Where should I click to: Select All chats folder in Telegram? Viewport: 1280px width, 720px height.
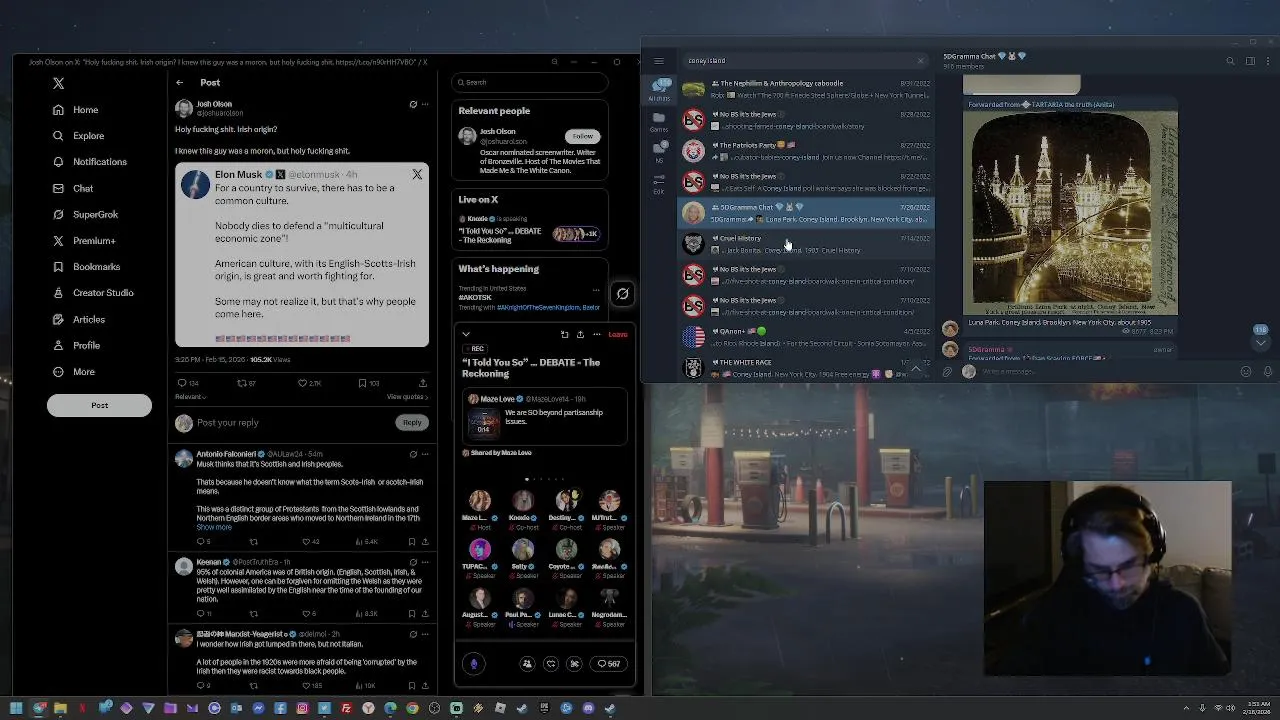coord(659,90)
